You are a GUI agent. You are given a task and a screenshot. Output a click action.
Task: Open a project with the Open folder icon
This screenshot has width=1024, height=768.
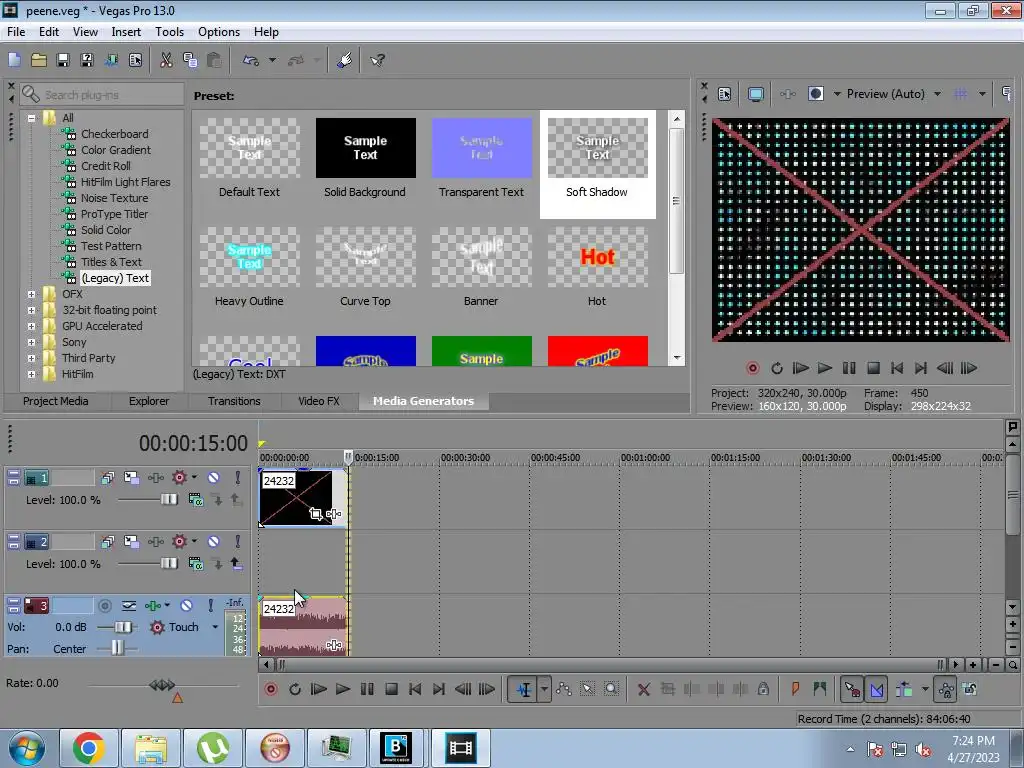[x=39, y=60]
